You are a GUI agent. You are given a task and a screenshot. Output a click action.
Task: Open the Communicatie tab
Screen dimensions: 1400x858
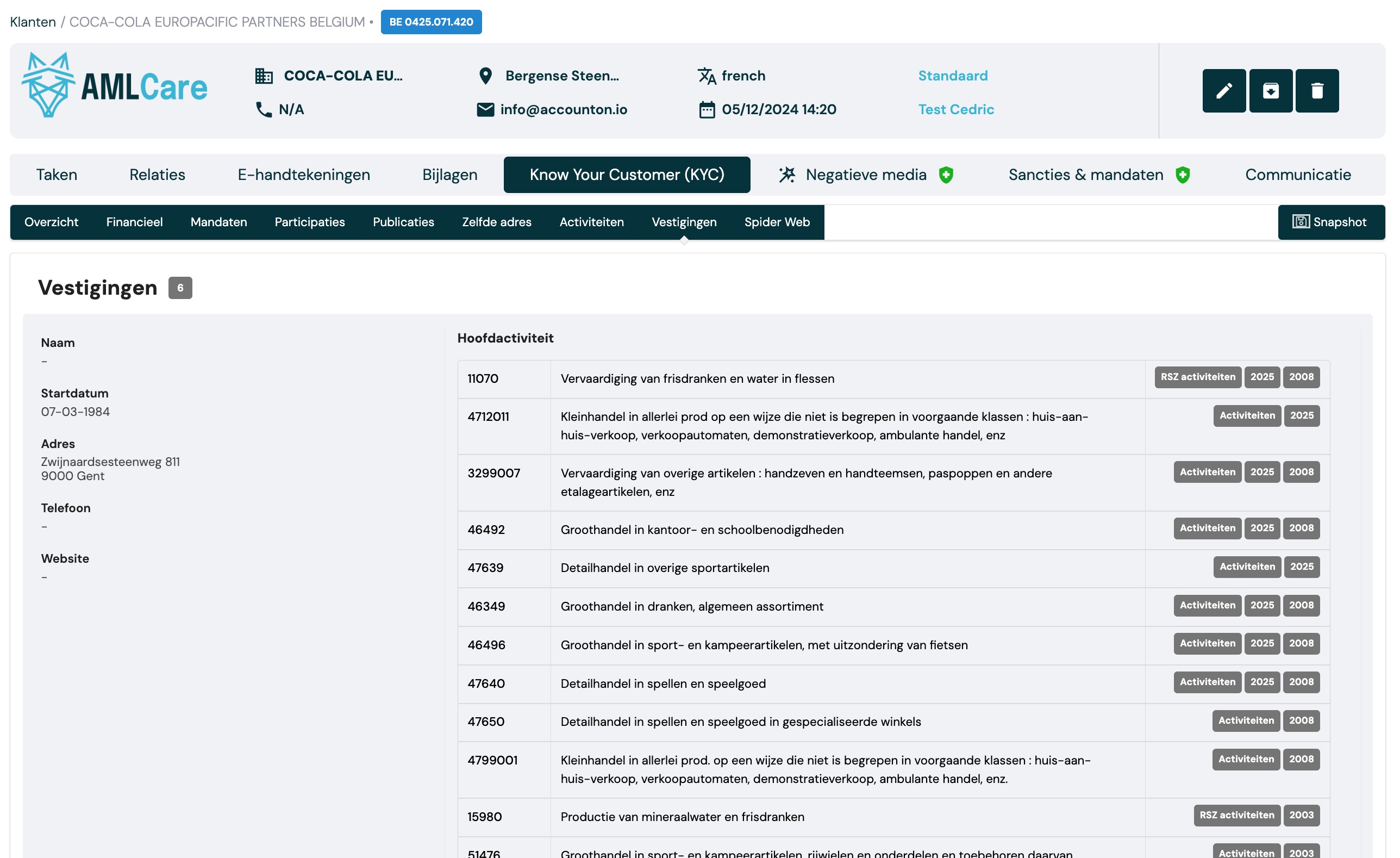pos(1297,175)
